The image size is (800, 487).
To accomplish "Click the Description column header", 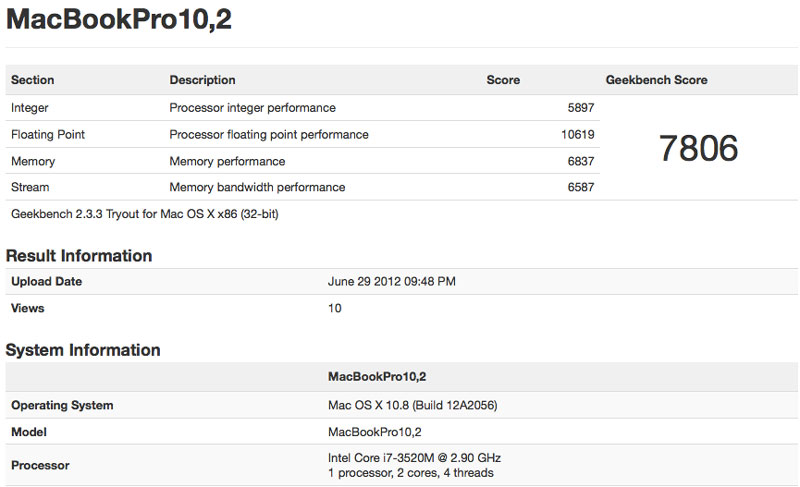I will pos(202,80).
